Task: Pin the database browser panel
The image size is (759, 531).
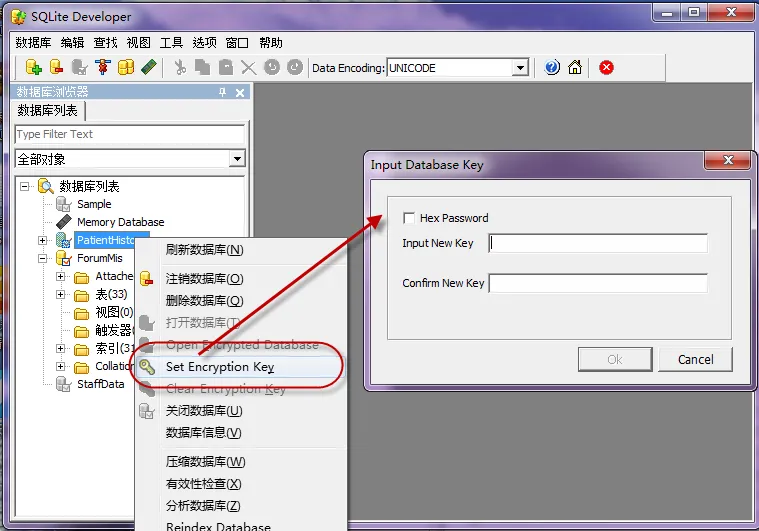Action: coord(223,92)
